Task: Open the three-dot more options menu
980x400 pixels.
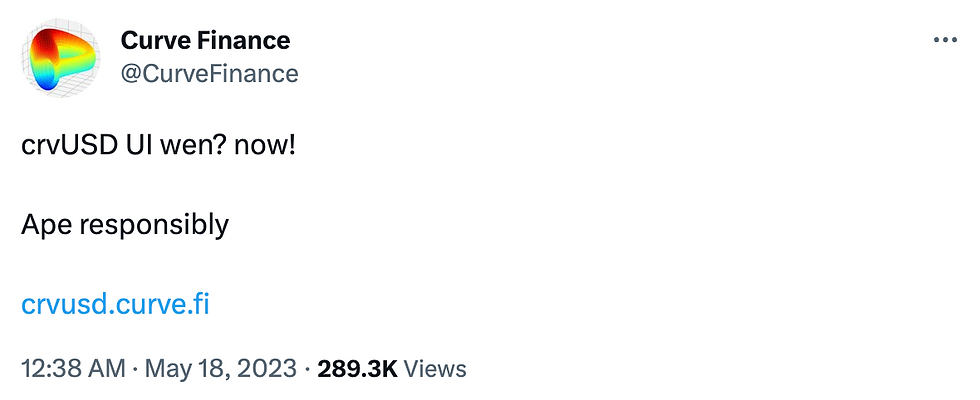Action: pyautogui.click(x=944, y=40)
